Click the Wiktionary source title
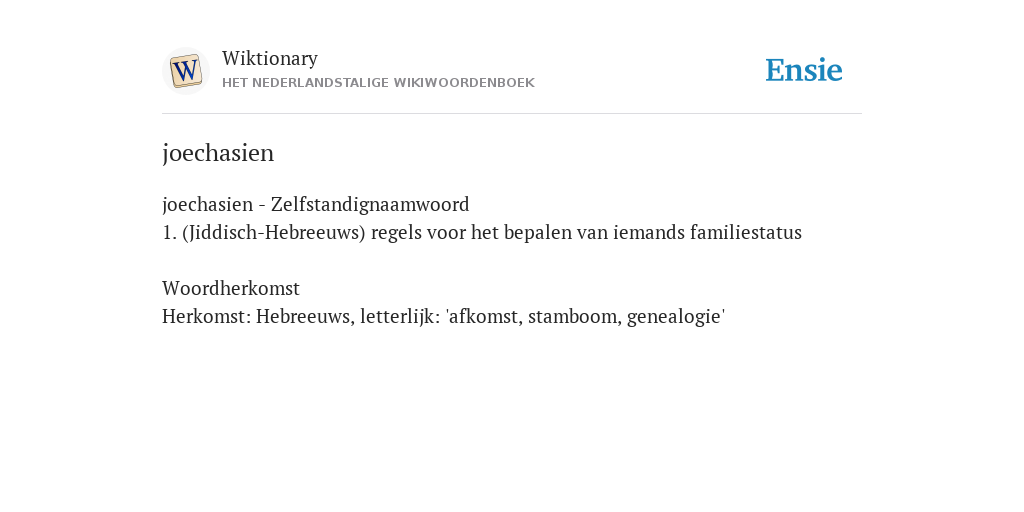The height and width of the screenshot is (512, 1024). pos(270,58)
